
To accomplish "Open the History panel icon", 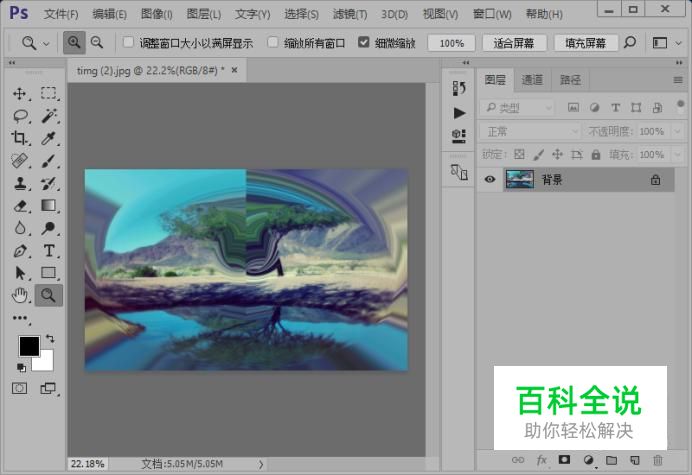I will (x=459, y=88).
